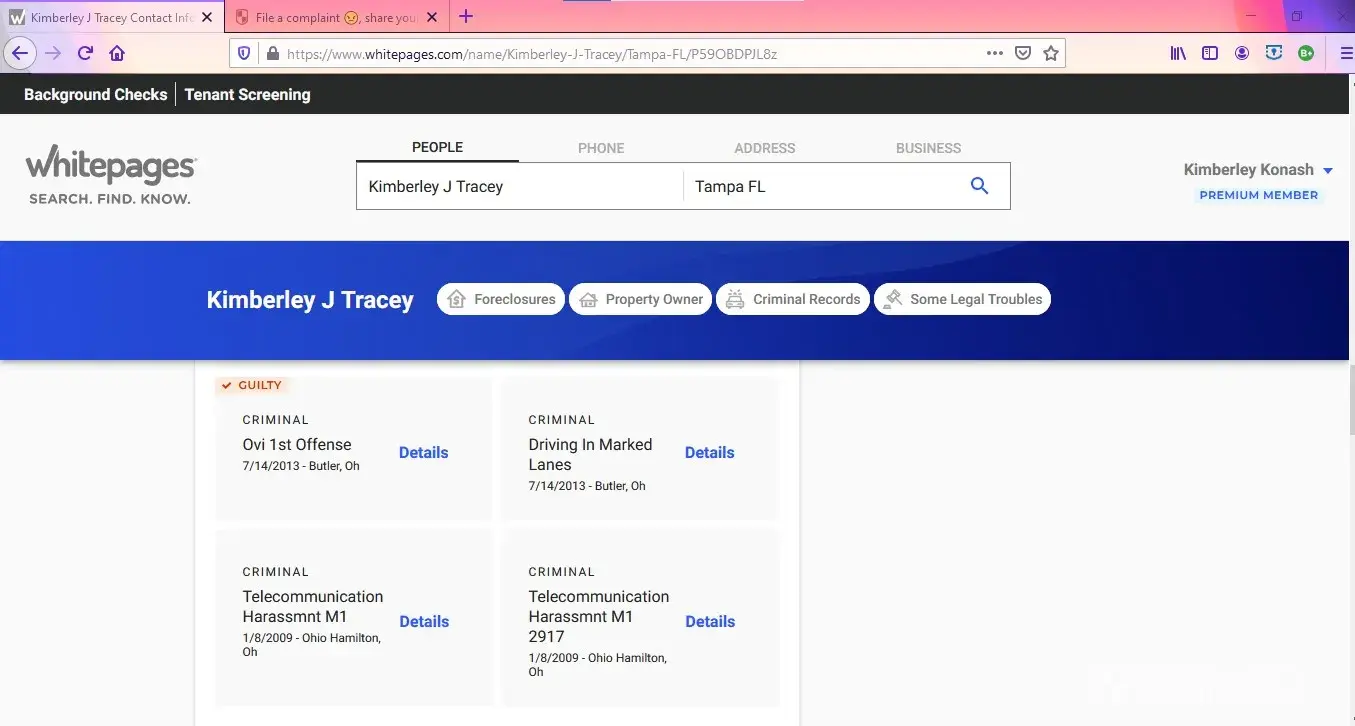Image resolution: width=1355 pixels, height=726 pixels.
Task: Save the page to Pocket icon
Action: (x=1022, y=54)
